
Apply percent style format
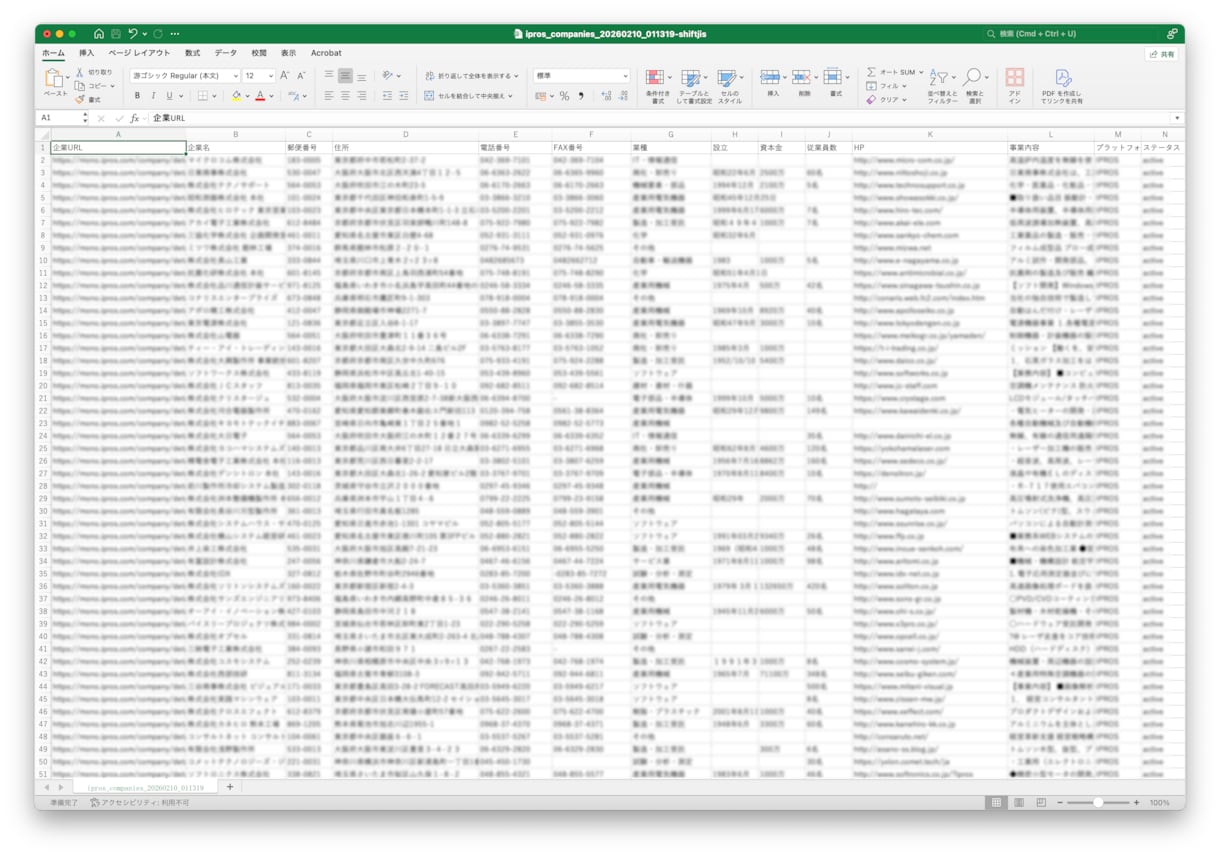pos(564,96)
